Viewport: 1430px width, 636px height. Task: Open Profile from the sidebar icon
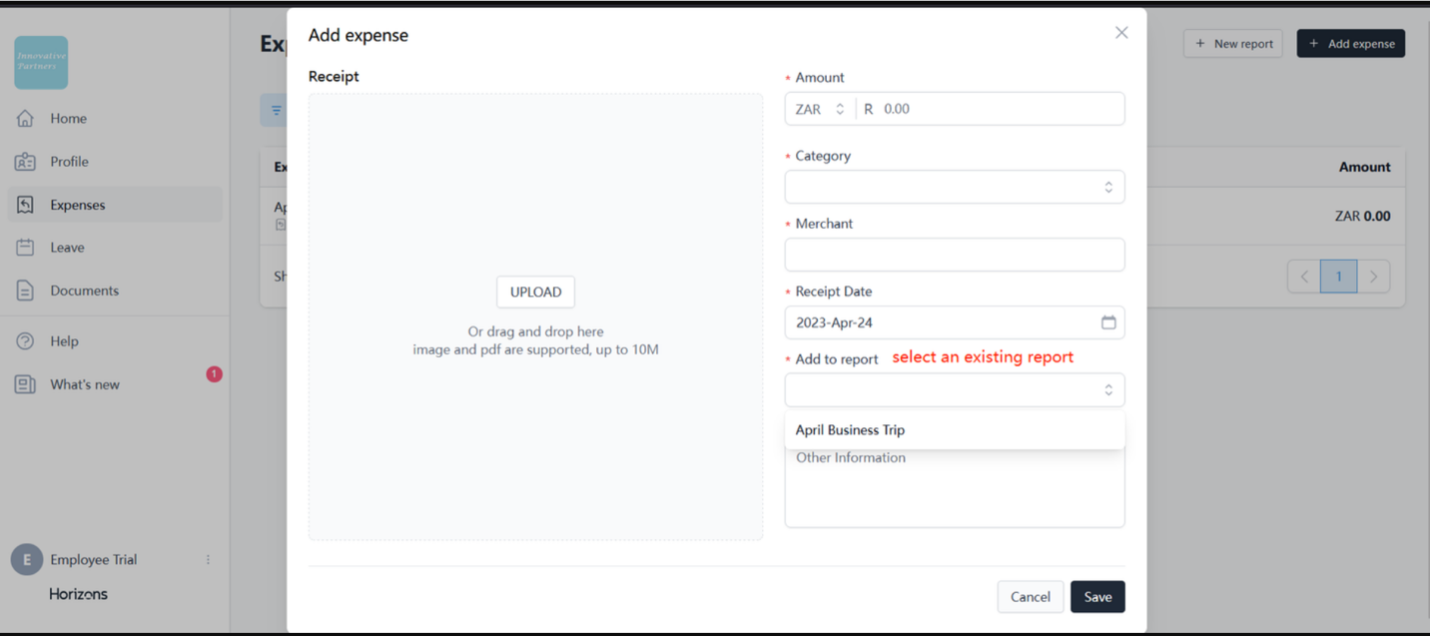(26, 162)
